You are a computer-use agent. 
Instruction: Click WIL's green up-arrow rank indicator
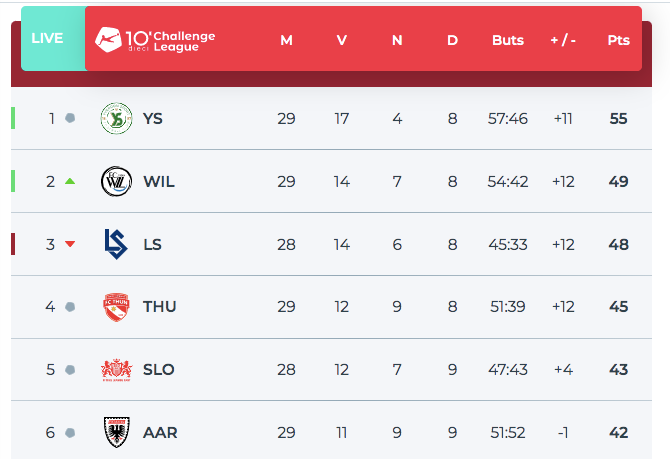click(70, 181)
